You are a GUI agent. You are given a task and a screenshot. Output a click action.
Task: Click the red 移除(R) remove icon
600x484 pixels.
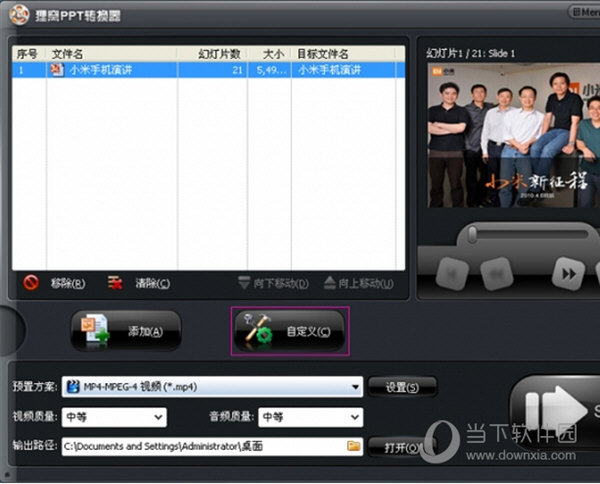click(x=31, y=283)
